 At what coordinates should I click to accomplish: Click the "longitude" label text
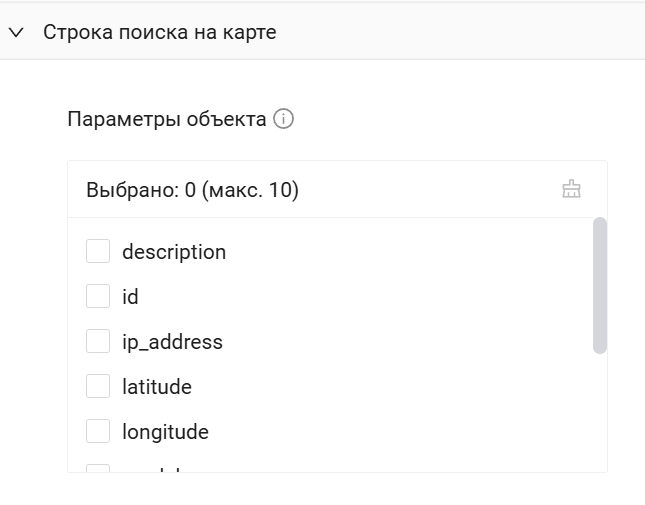165,432
